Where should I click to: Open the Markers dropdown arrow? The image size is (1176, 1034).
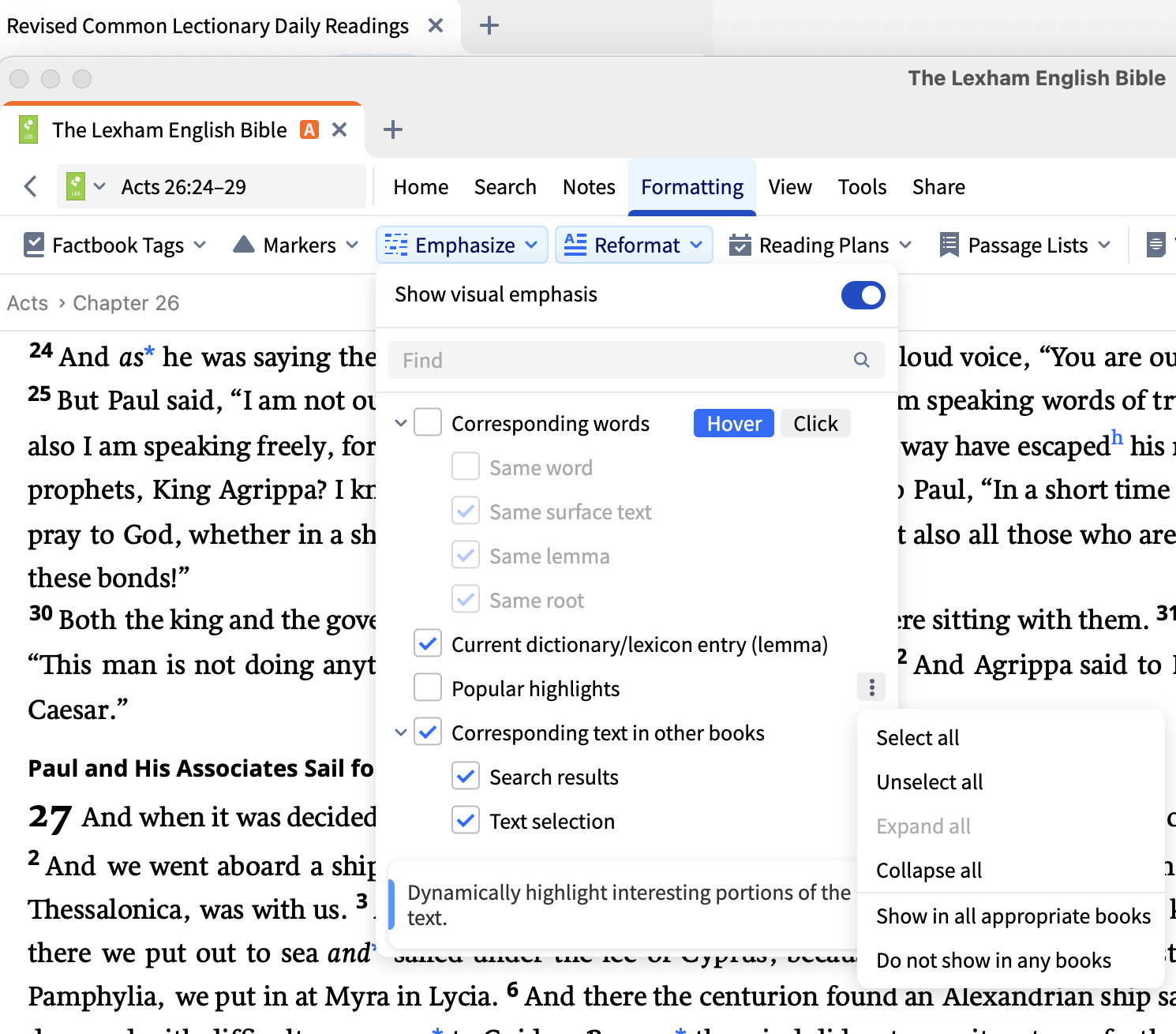[352, 245]
